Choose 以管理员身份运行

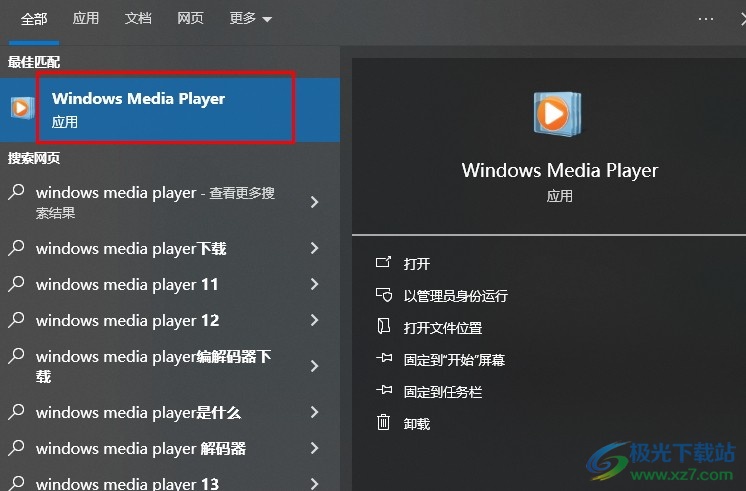pyautogui.click(x=455, y=296)
